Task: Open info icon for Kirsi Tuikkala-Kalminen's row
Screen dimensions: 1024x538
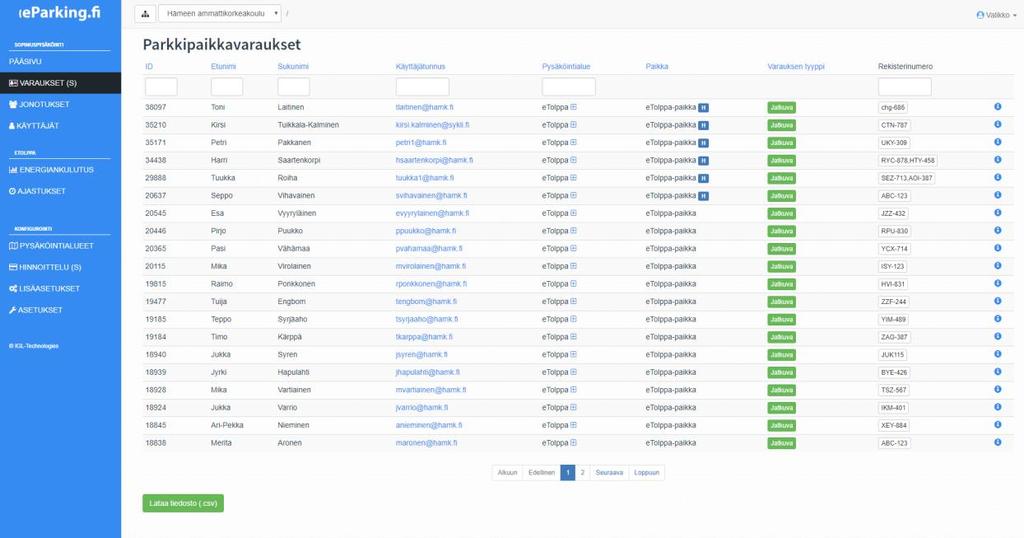Action: pos(998,124)
